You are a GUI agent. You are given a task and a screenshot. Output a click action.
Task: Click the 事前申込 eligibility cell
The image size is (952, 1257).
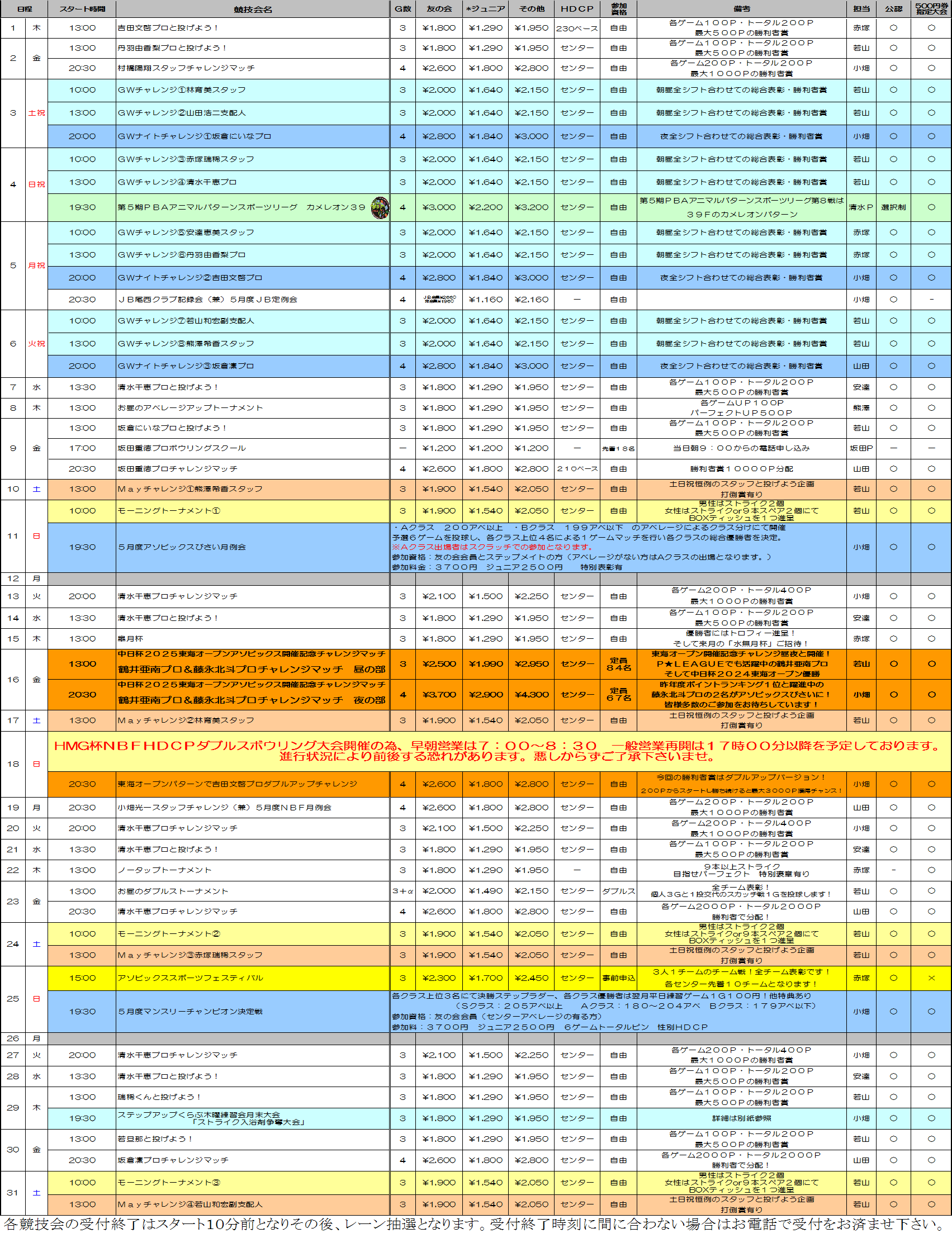coord(618,978)
